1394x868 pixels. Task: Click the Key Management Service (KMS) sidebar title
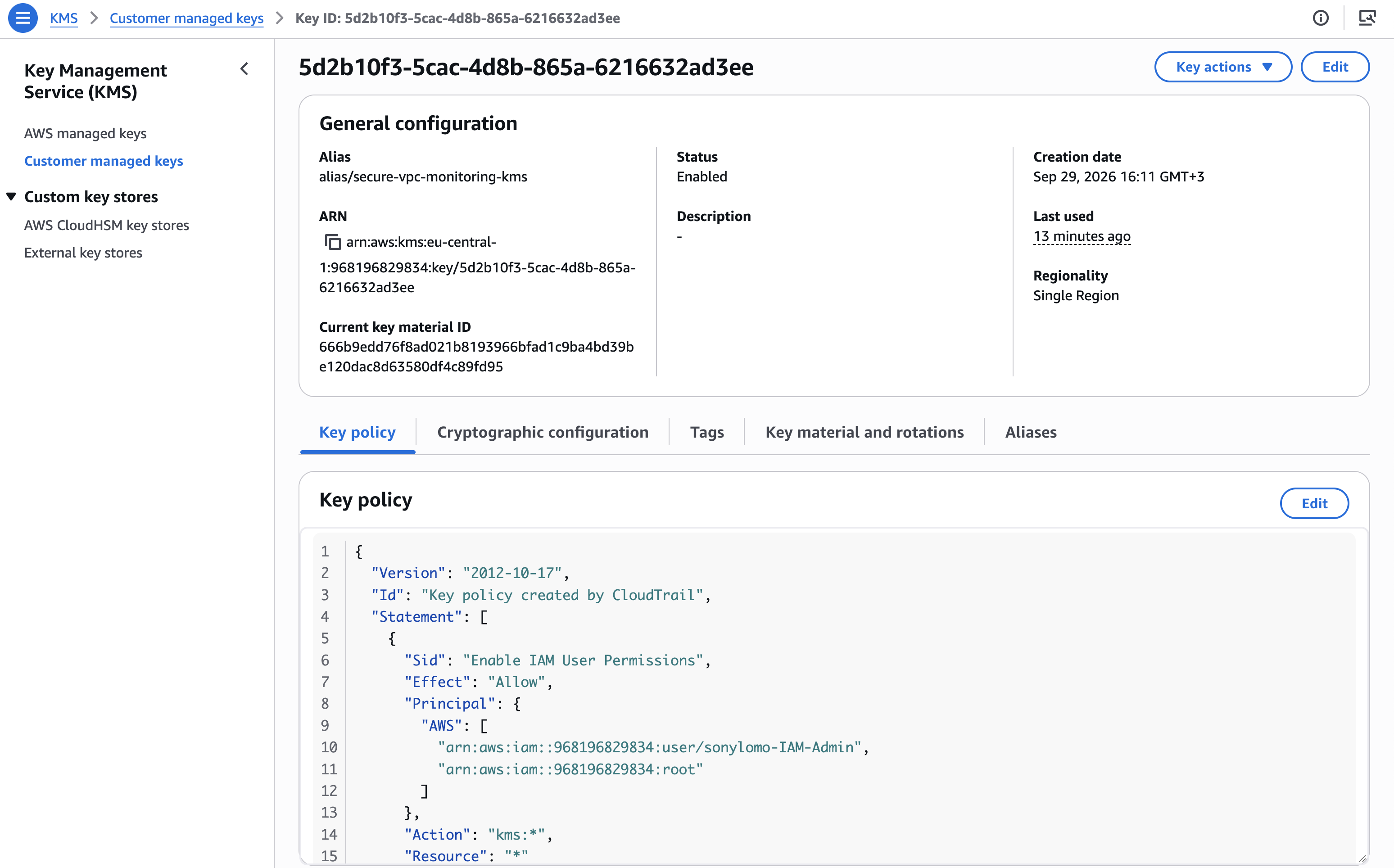[95, 81]
